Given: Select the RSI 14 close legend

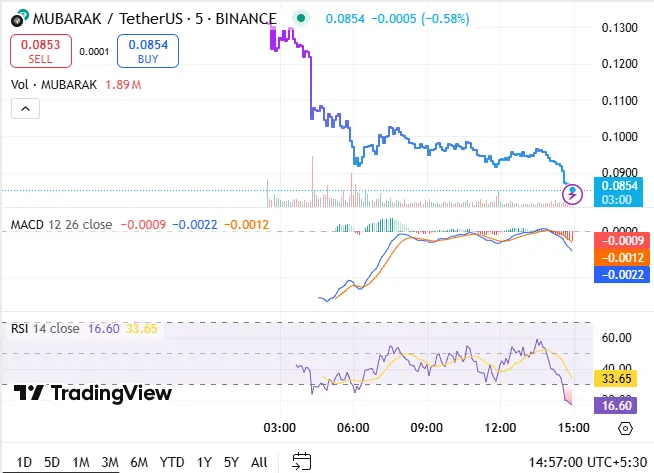Looking at the screenshot, I should [x=45, y=328].
